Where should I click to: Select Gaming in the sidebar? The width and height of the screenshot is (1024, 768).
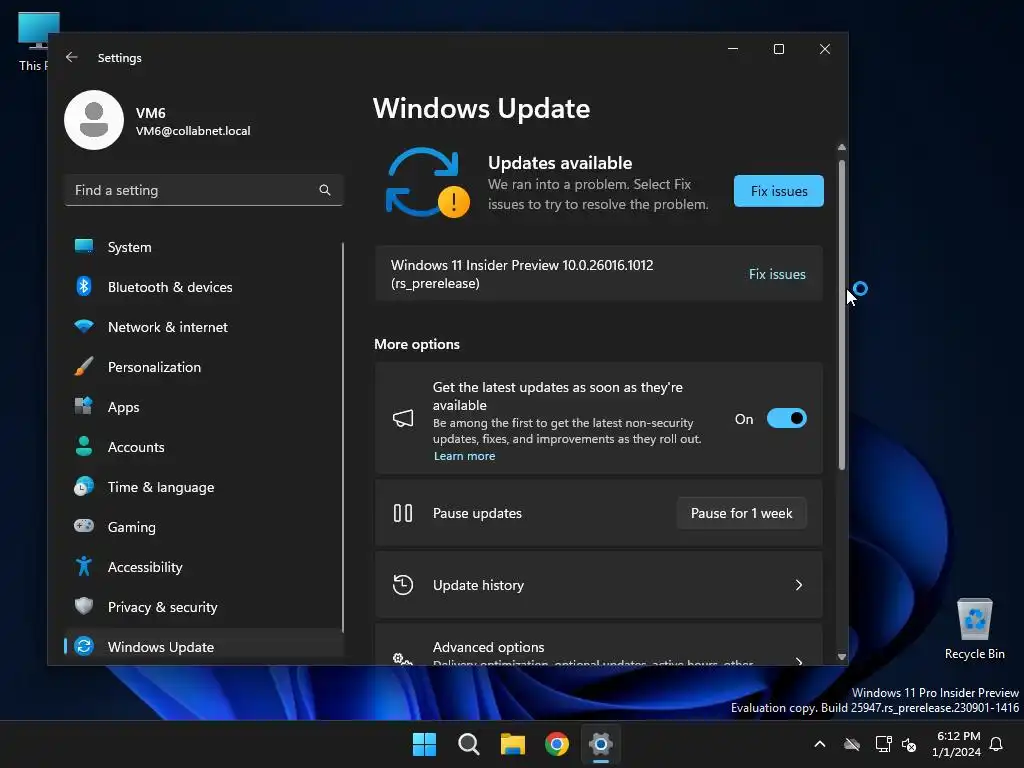[204, 527]
